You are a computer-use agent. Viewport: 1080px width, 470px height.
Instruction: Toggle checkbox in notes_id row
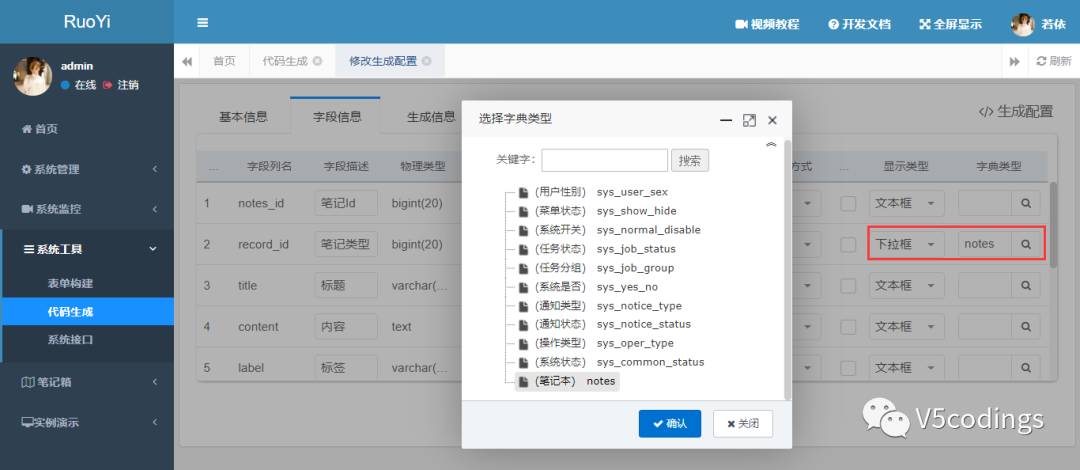[x=849, y=203]
